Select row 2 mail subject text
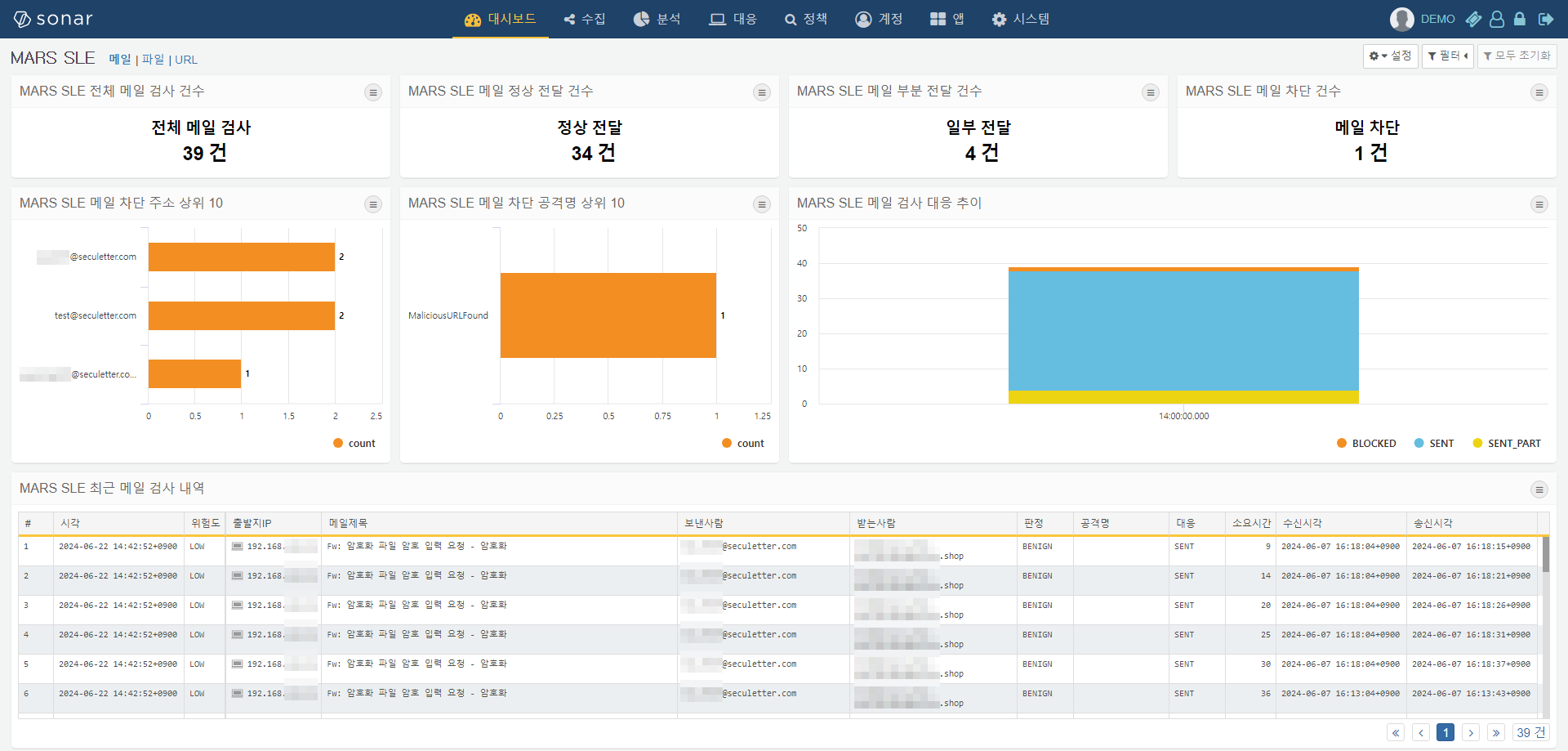Screen dimensions: 1568x751 [416, 575]
